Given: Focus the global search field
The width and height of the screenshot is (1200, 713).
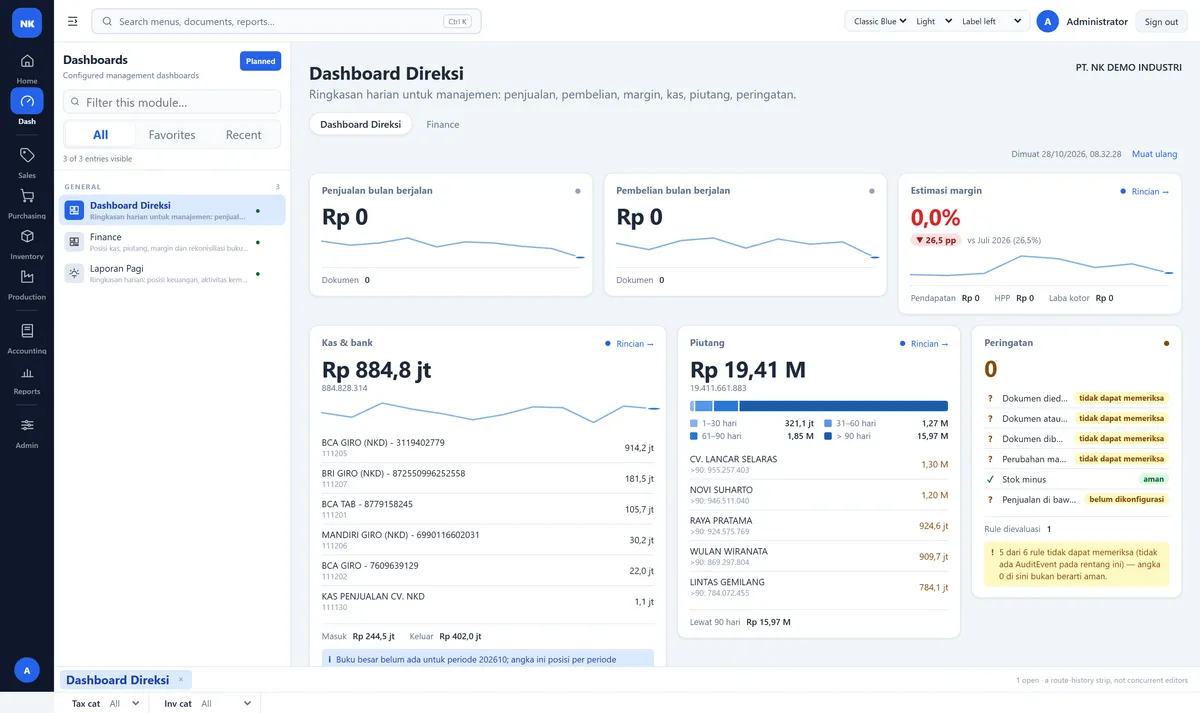Looking at the screenshot, I should 286,21.
